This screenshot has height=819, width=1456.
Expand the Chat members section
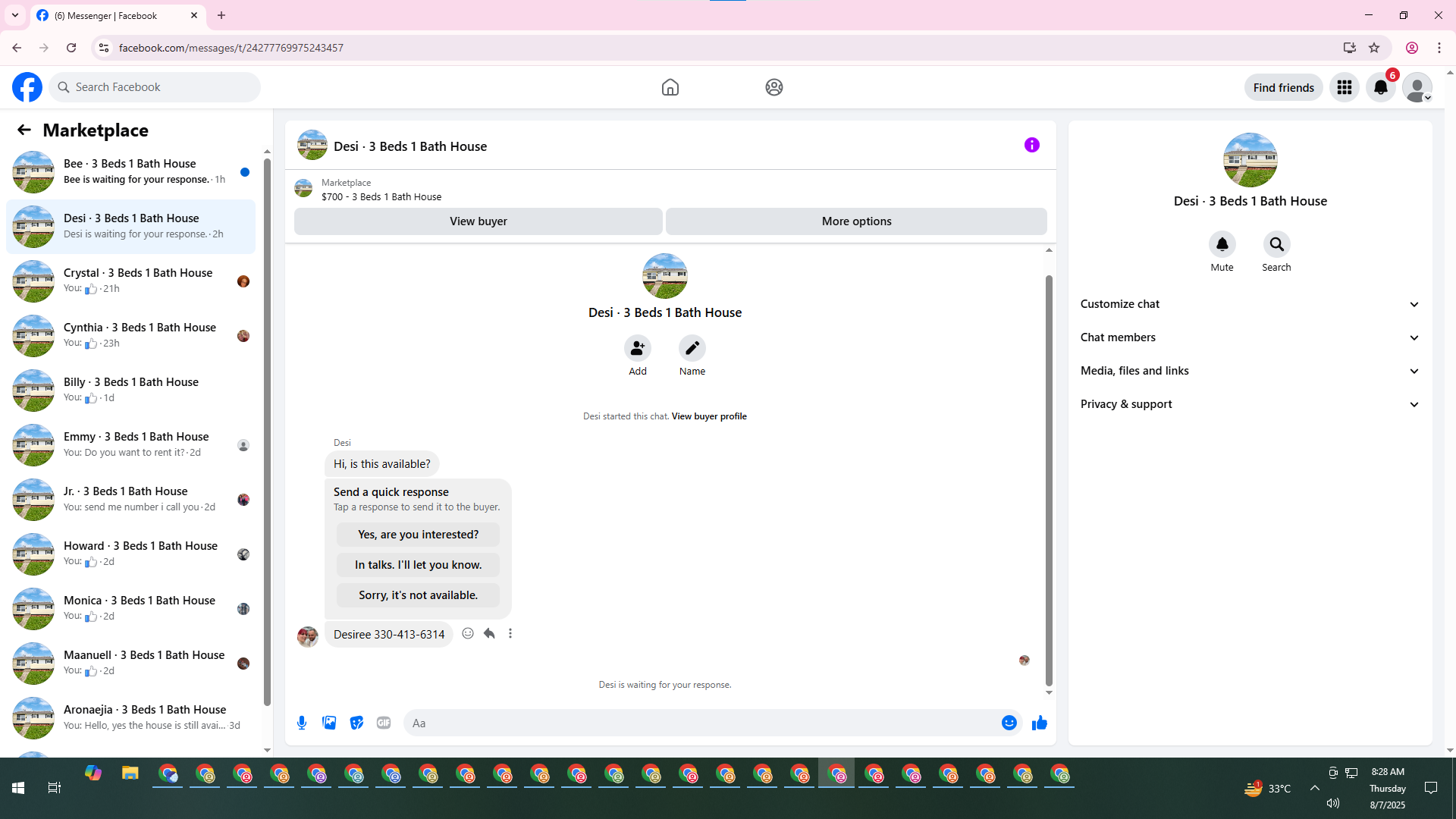[1250, 337]
